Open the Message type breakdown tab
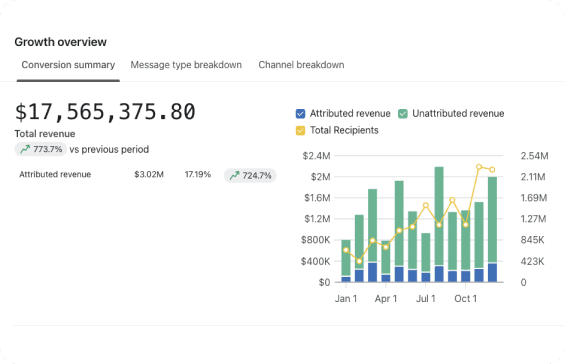 (x=186, y=65)
